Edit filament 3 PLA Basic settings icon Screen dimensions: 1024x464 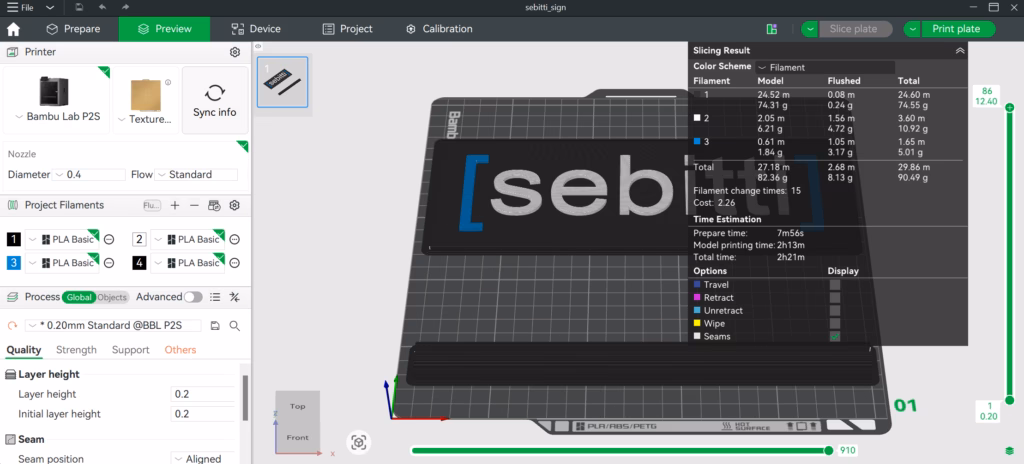[x=109, y=263]
